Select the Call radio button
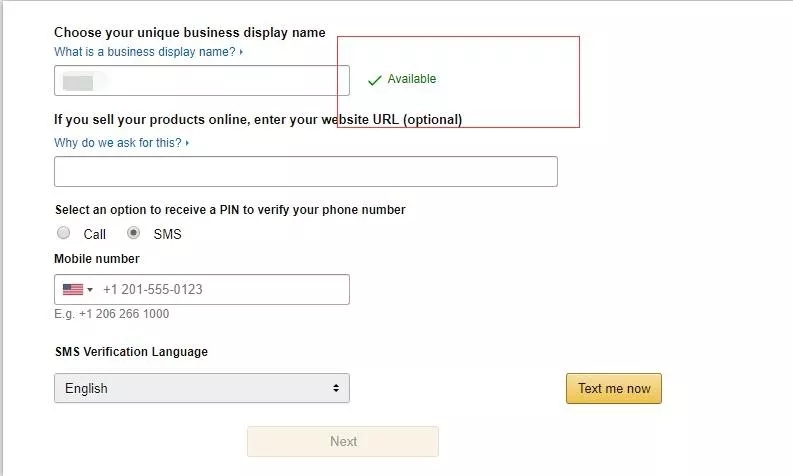This screenshot has height=476, width=793. coord(64,233)
